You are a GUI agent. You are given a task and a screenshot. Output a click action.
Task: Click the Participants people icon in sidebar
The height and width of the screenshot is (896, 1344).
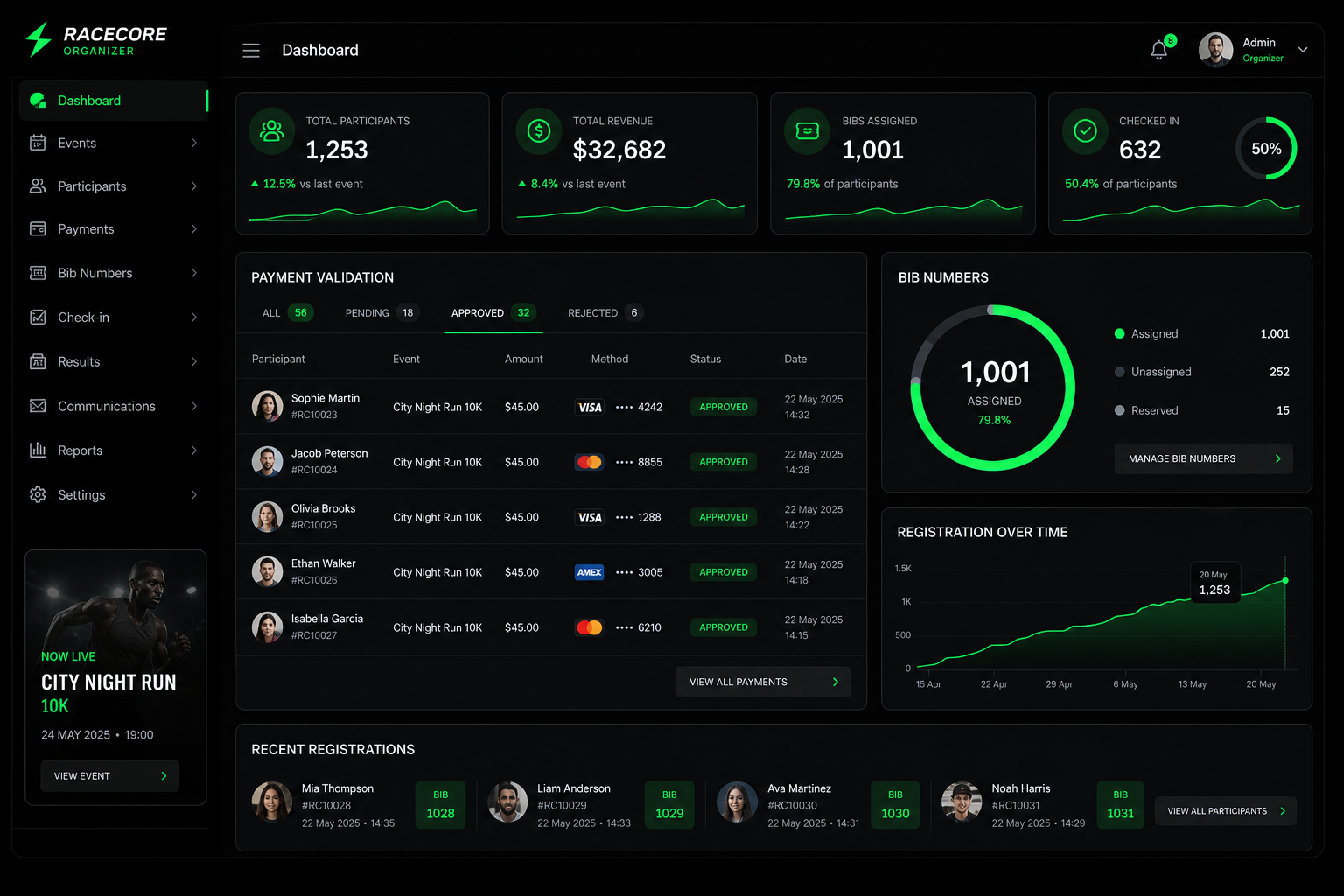tap(38, 186)
